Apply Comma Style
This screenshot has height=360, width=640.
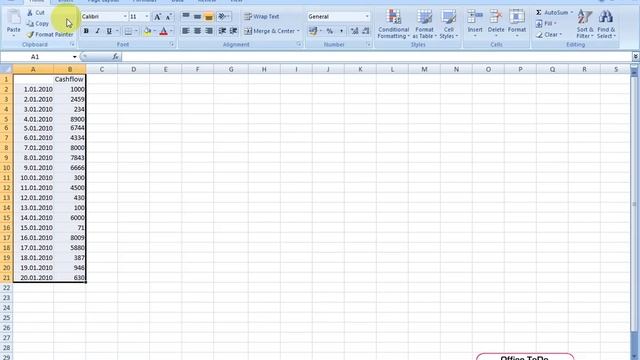point(341,31)
